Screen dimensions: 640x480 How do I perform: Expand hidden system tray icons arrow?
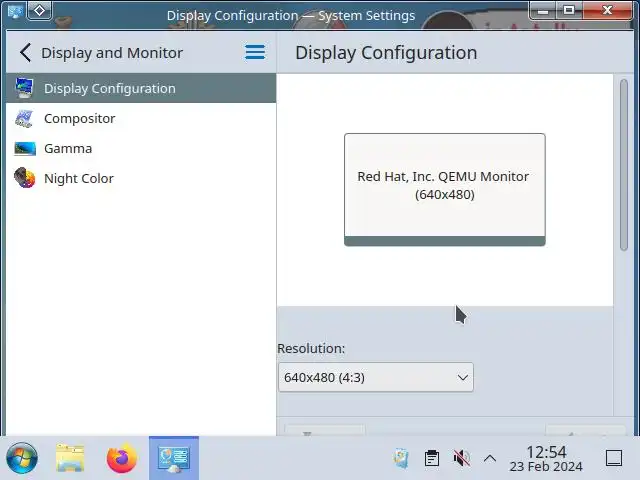pos(490,458)
